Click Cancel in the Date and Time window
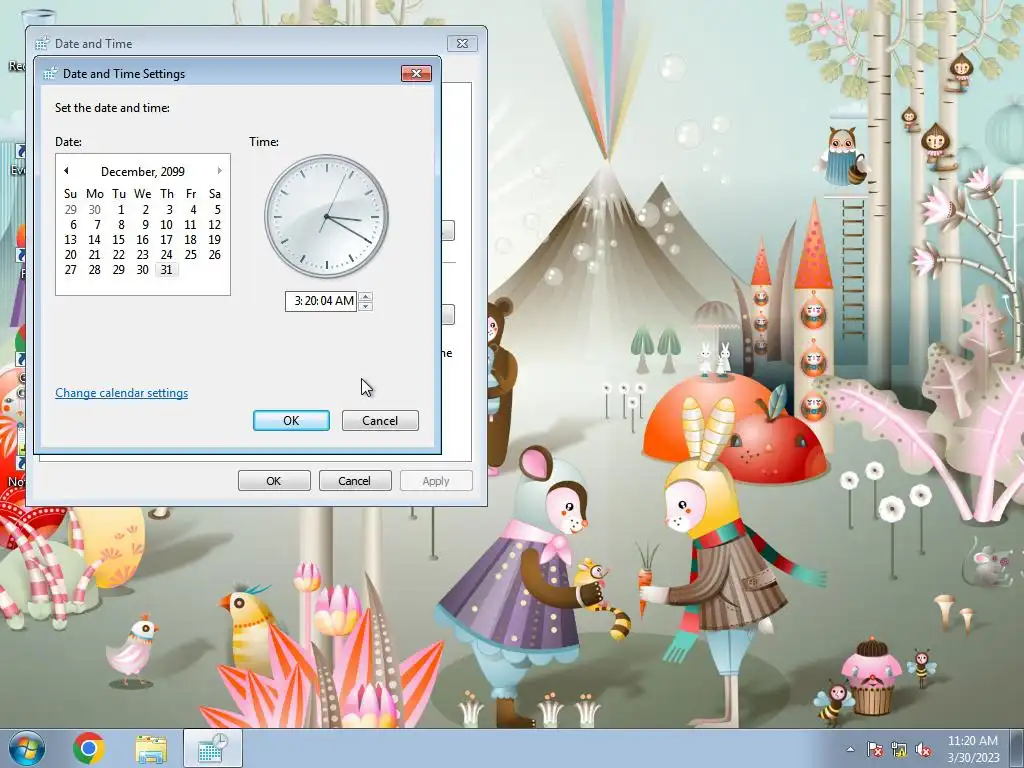 click(x=355, y=481)
